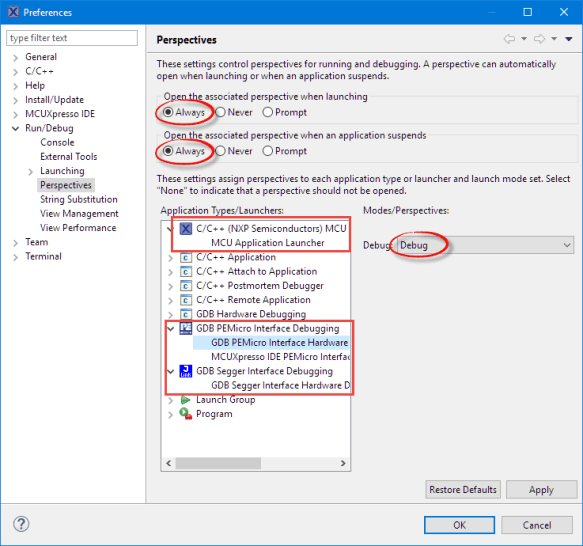Open the External Tools preferences page
Image resolution: width=583 pixels, height=546 pixels.
coord(68,157)
